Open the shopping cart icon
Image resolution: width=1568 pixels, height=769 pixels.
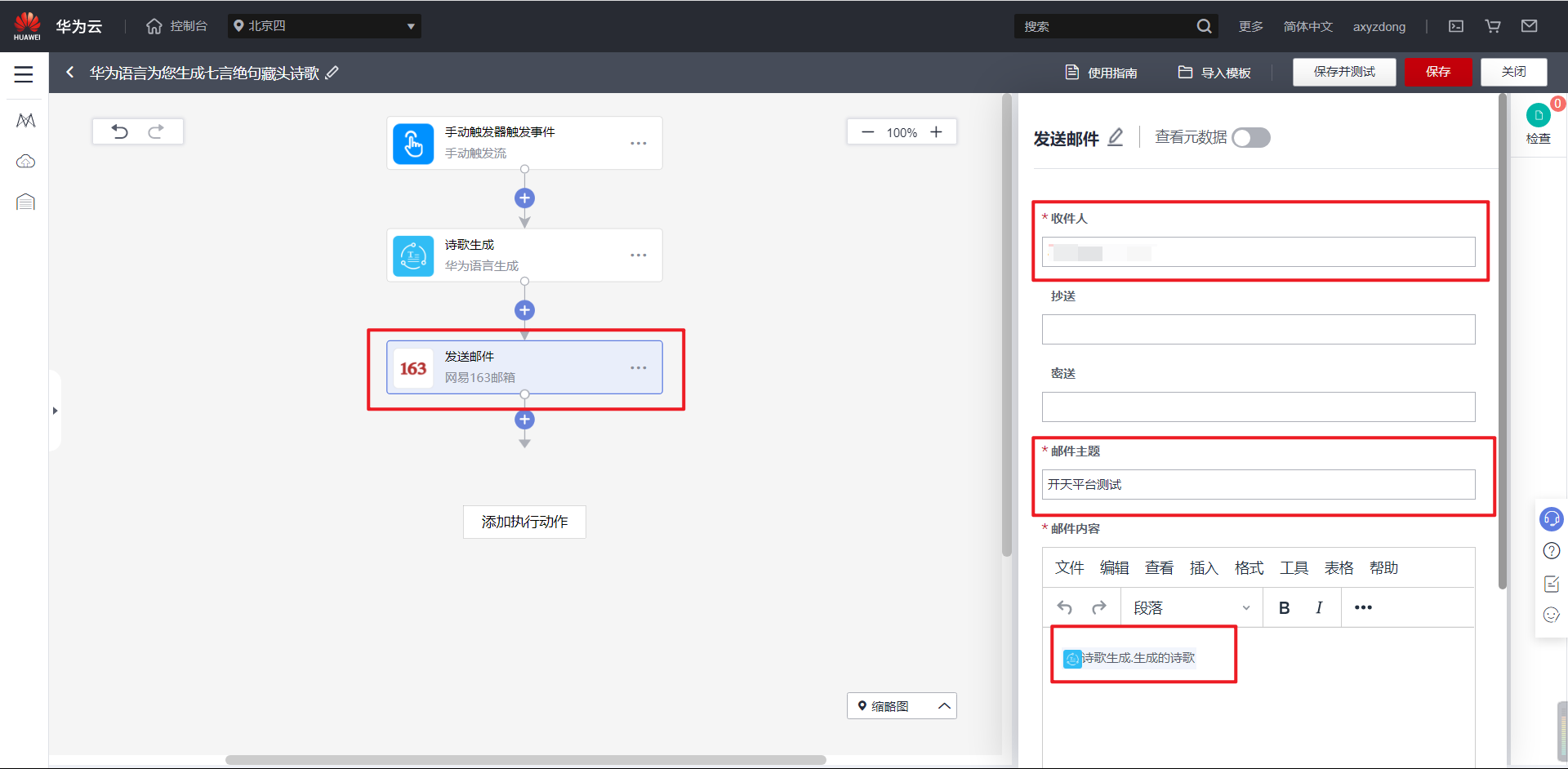[x=1493, y=26]
